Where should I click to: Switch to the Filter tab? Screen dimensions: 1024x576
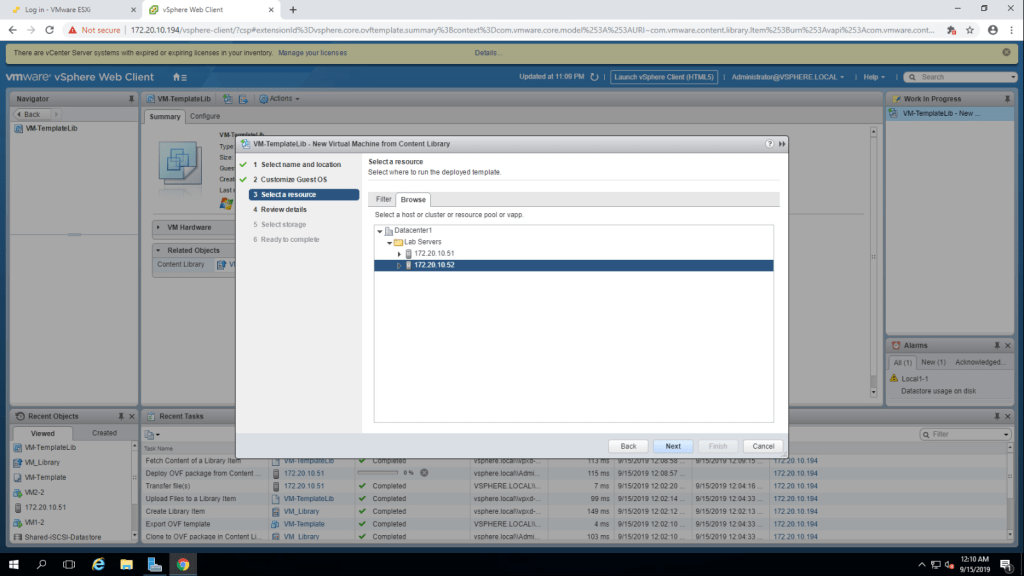383,199
